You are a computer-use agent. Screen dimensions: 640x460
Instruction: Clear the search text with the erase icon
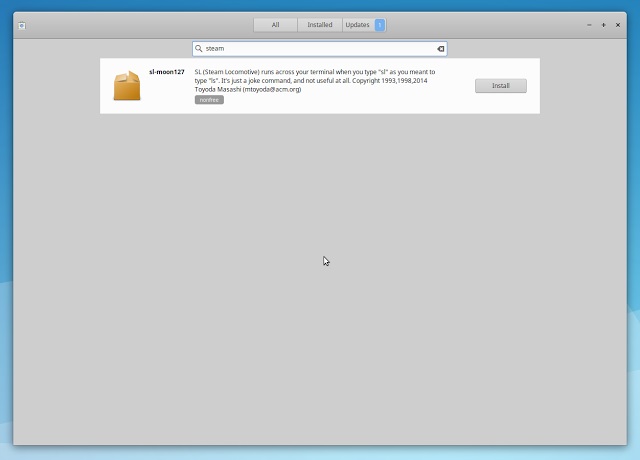pos(440,48)
